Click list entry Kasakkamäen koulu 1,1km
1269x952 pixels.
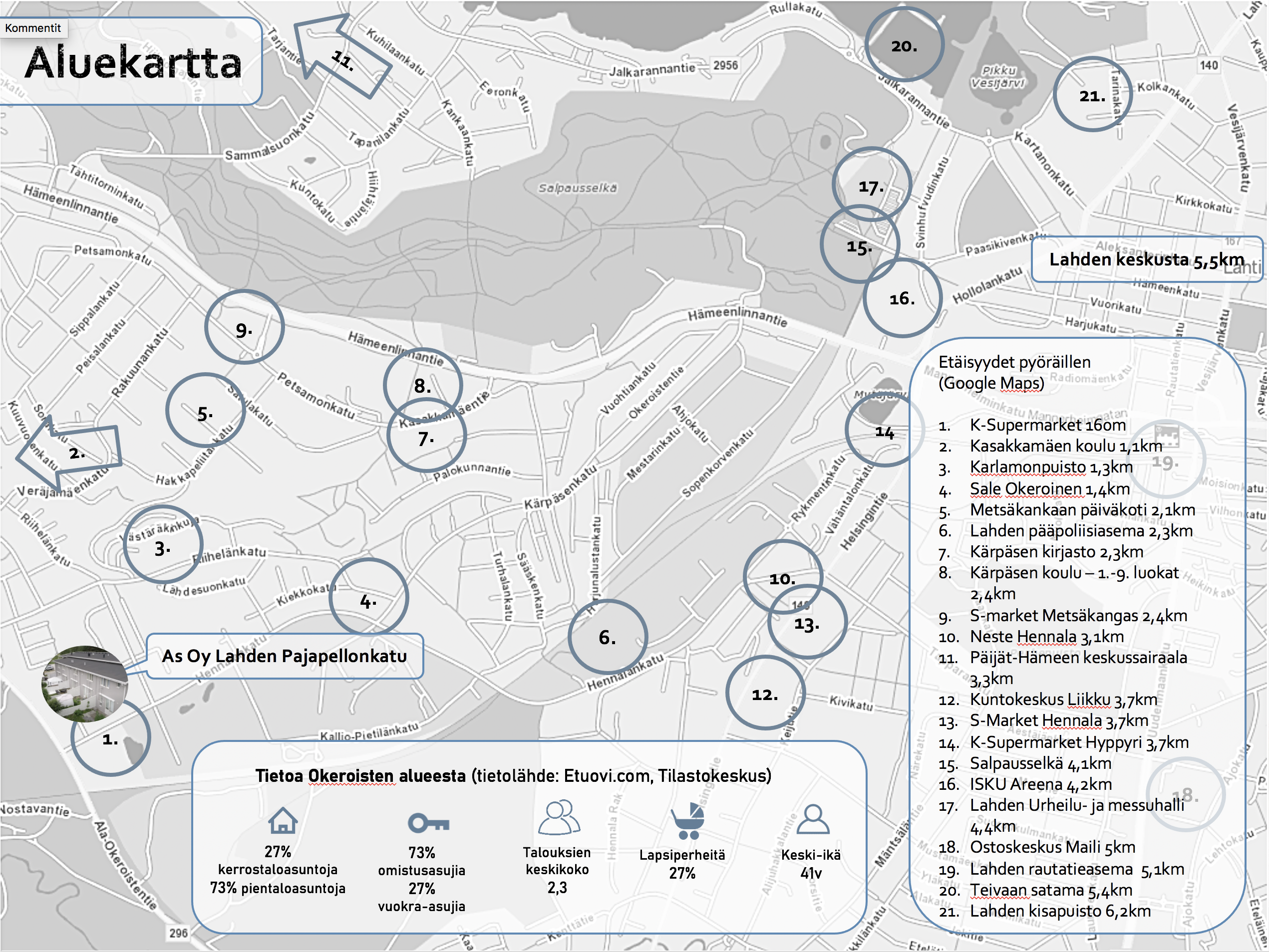click(x=1065, y=446)
